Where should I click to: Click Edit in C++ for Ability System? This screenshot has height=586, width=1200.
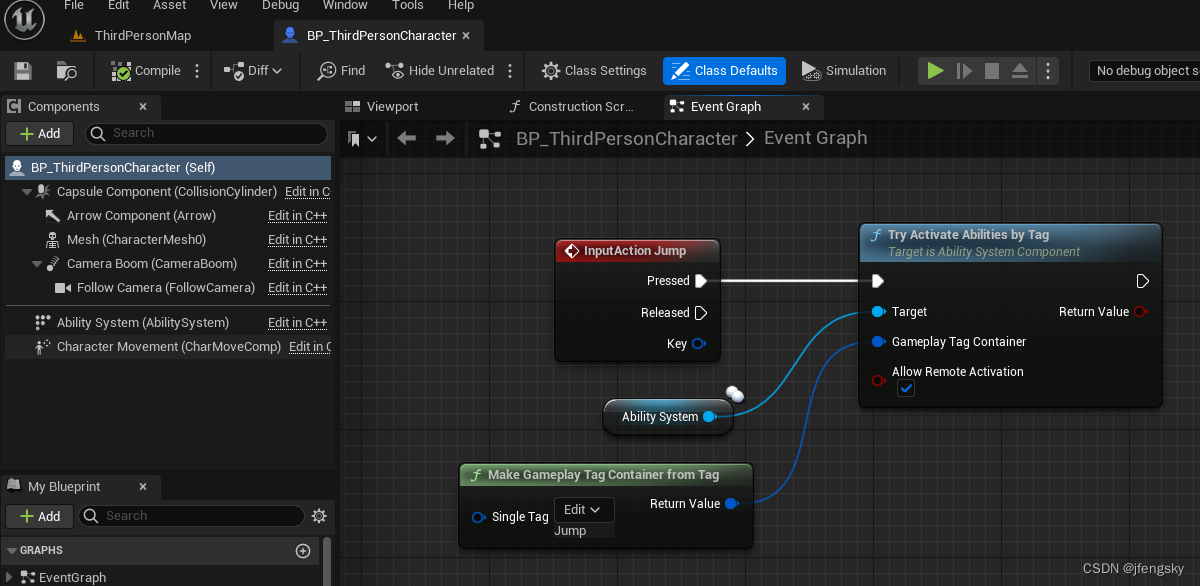(x=298, y=322)
